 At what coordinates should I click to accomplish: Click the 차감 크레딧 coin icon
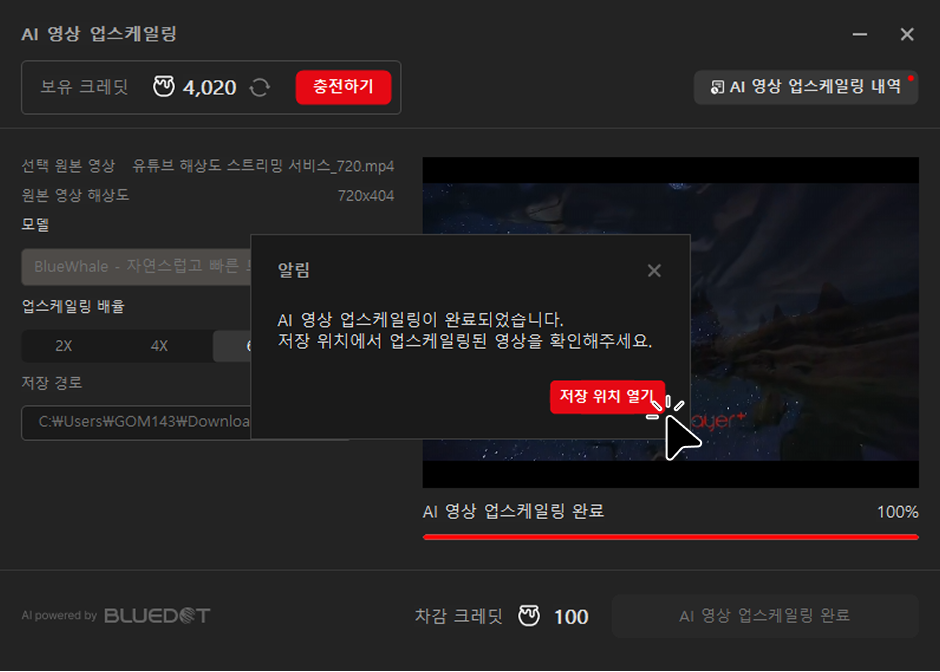tap(529, 616)
